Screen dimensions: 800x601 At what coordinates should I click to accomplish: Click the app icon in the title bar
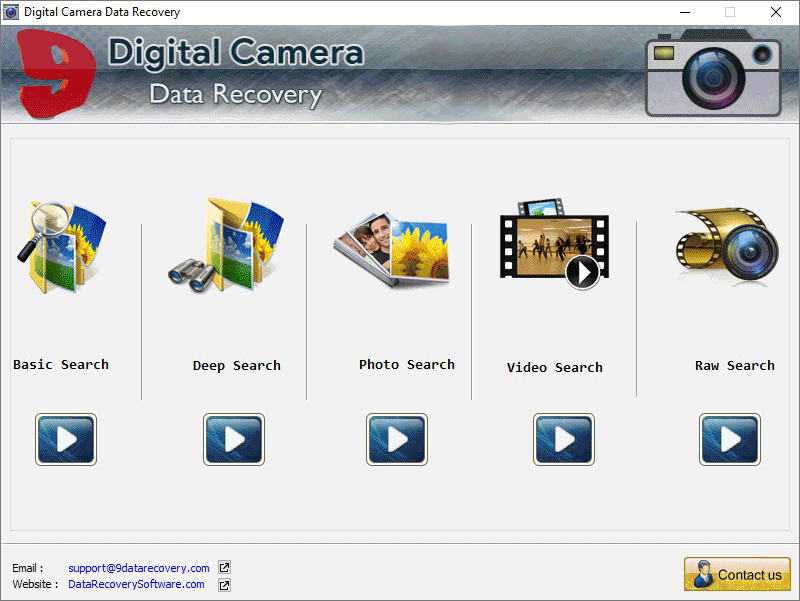coord(12,11)
